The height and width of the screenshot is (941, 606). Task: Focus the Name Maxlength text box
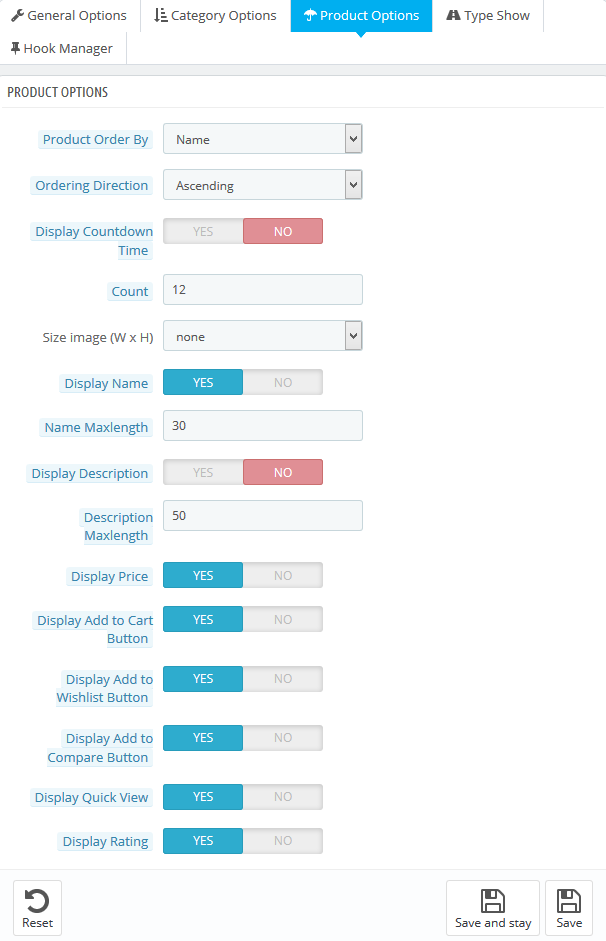262,425
